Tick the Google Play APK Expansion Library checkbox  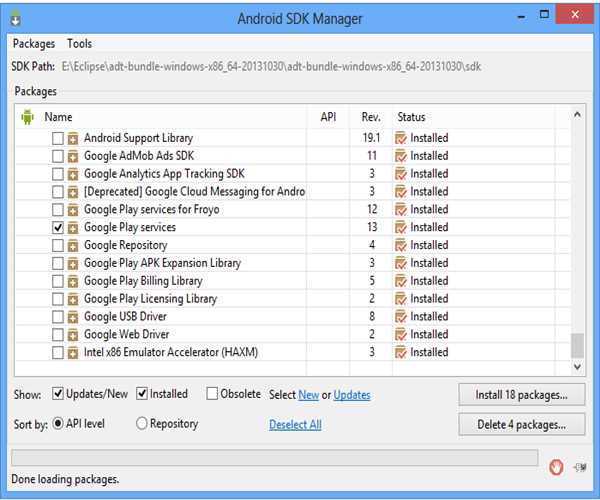[x=57, y=263]
